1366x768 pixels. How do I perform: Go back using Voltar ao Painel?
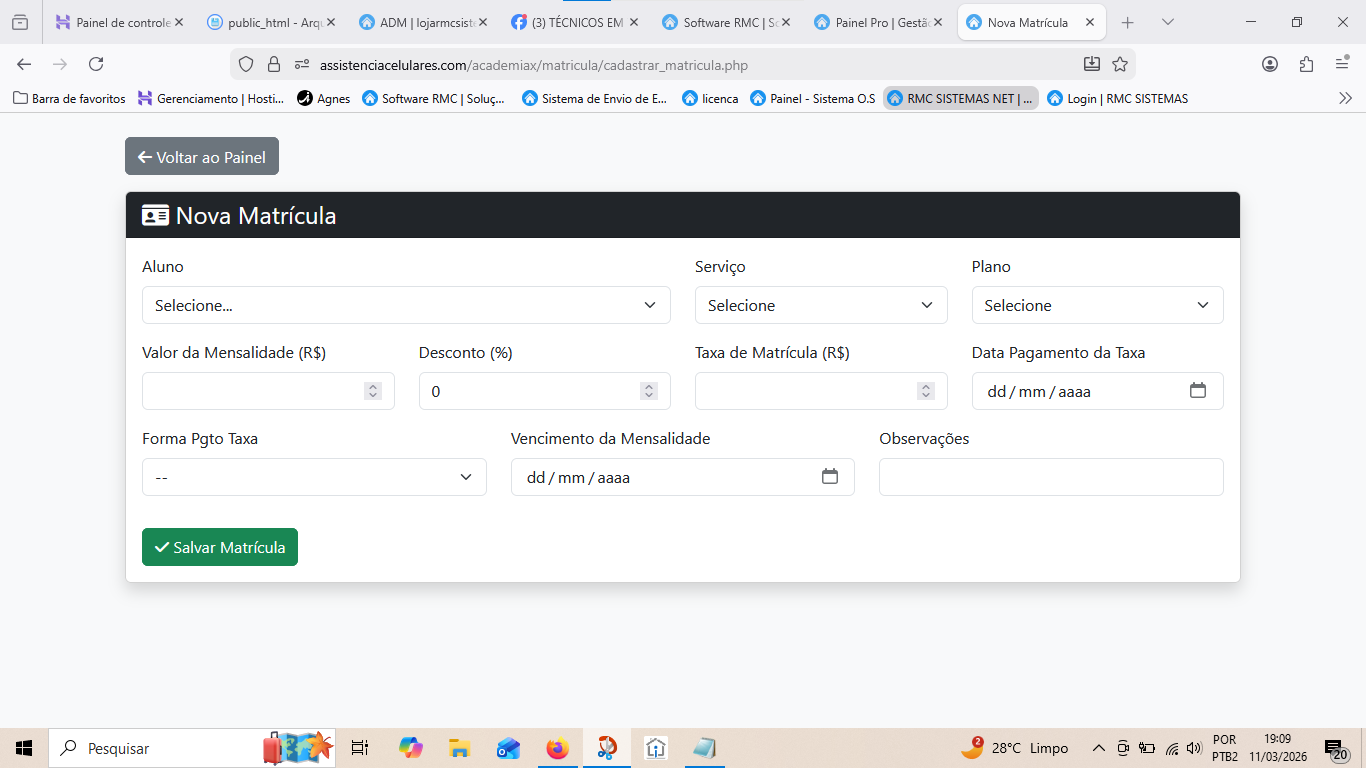pos(202,157)
